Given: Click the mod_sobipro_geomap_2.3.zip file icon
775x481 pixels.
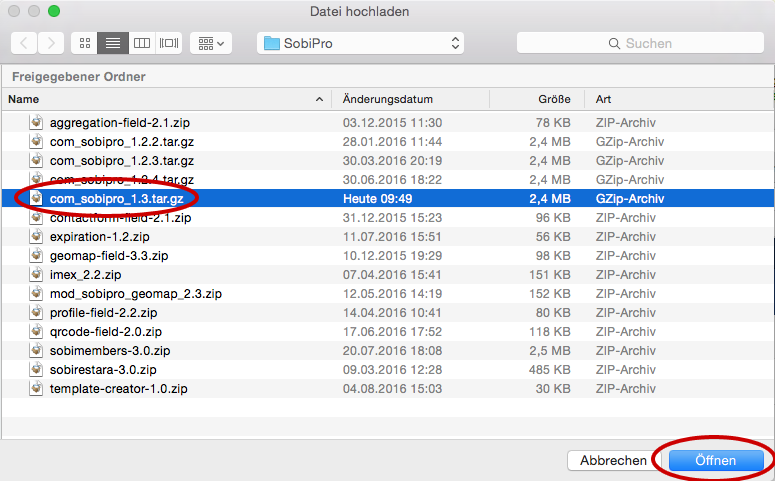Looking at the screenshot, I should [x=36, y=293].
